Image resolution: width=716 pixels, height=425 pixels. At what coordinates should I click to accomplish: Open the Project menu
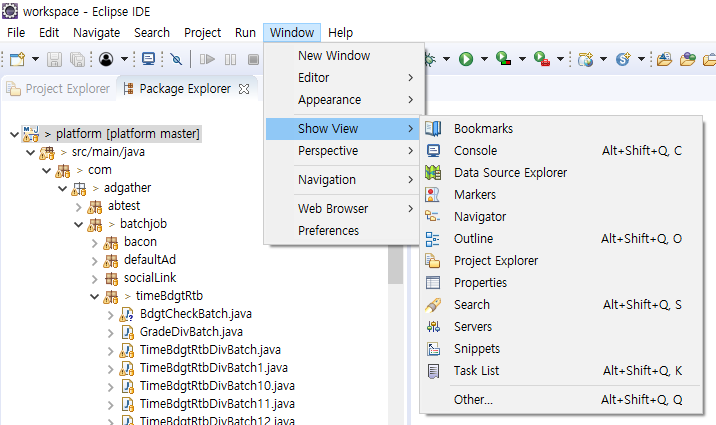[x=202, y=33]
